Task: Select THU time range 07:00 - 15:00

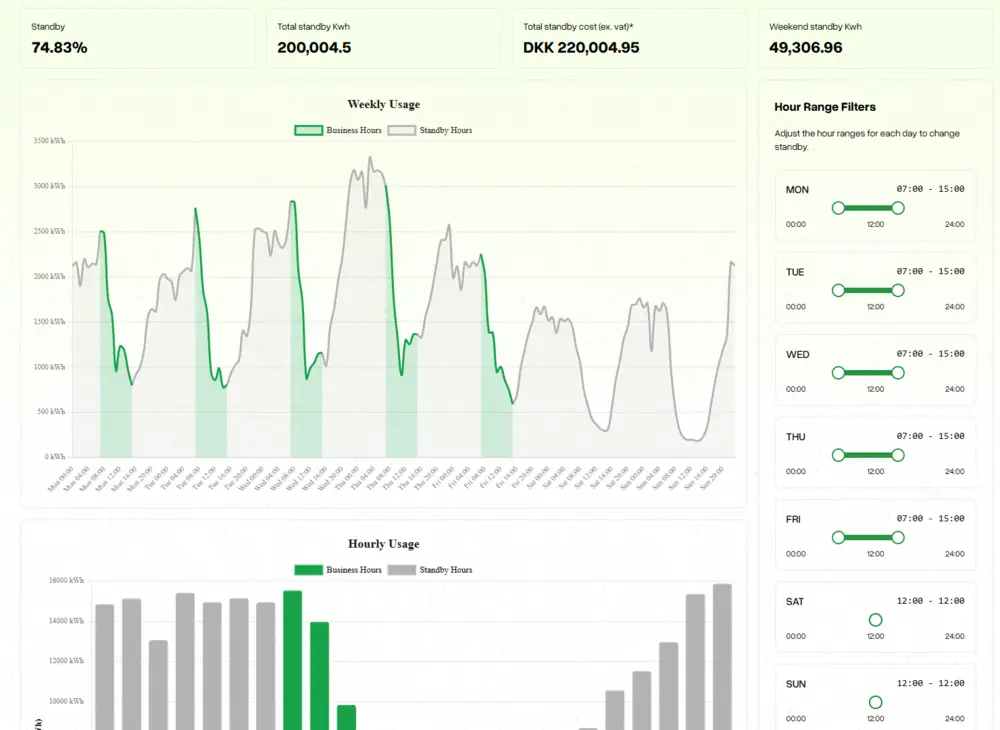Action: click(x=930, y=436)
